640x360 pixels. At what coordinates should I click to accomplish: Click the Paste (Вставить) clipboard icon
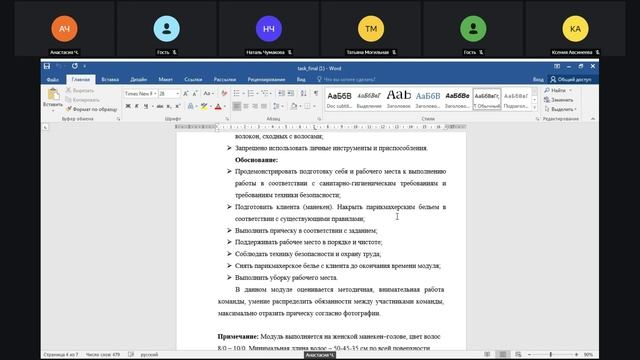coord(53,95)
